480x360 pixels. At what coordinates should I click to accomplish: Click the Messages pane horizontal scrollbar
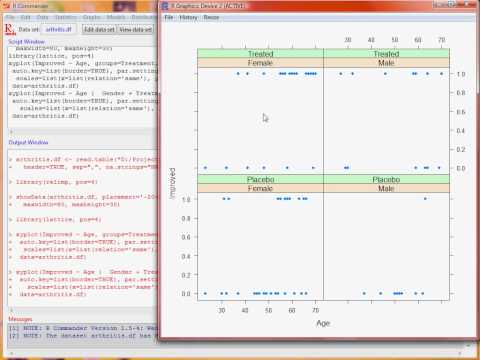(235, 353)
